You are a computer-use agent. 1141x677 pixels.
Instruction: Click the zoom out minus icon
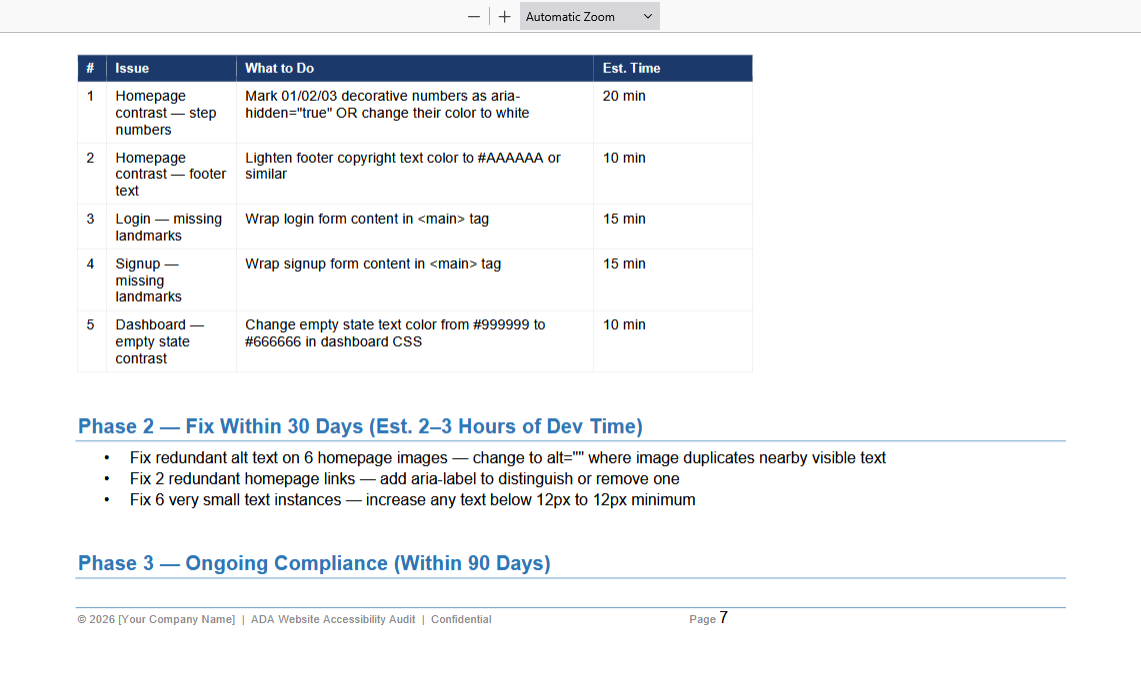point(474,16)
